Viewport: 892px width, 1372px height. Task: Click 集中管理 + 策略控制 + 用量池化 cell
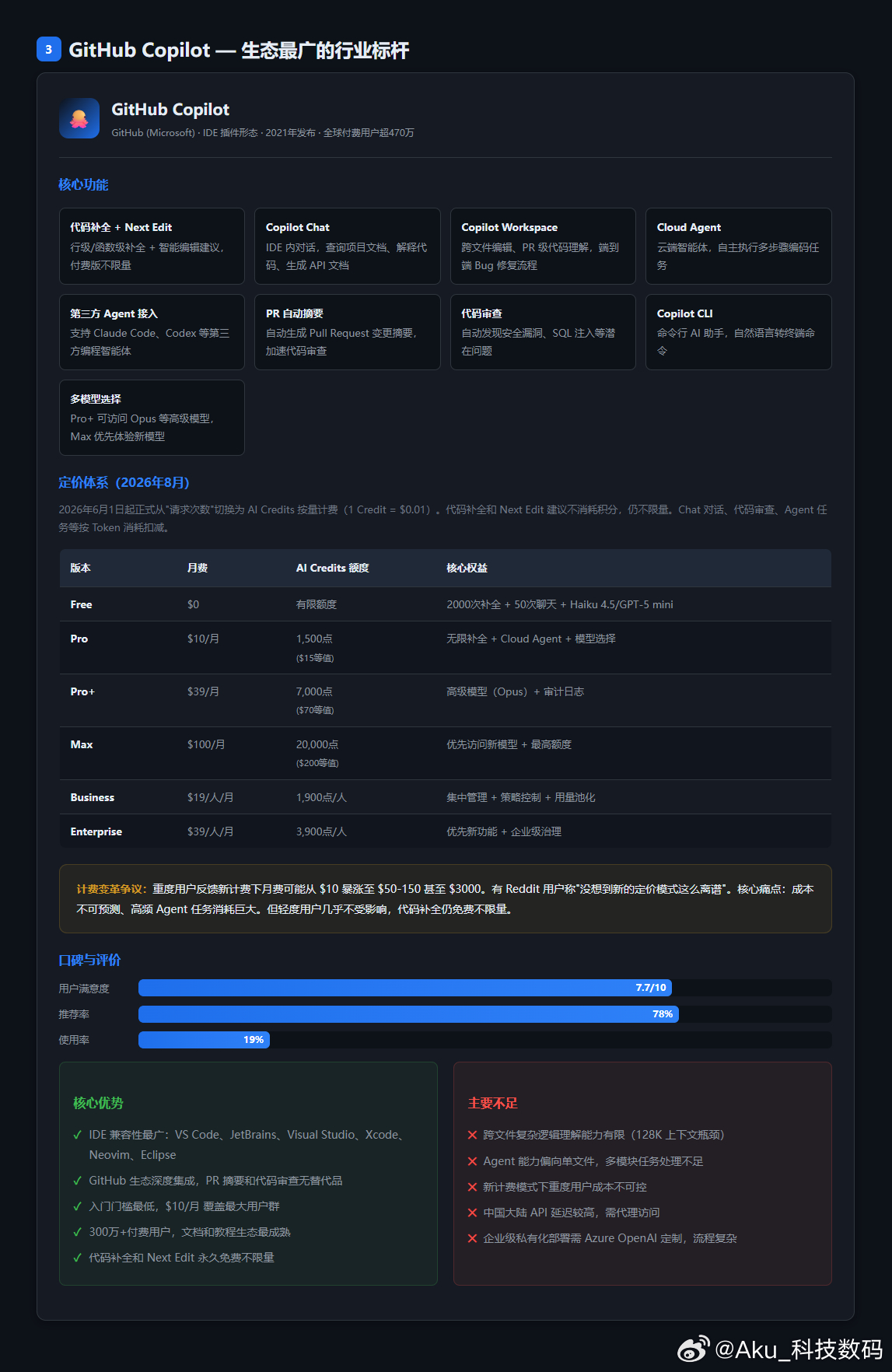[521, 797]
